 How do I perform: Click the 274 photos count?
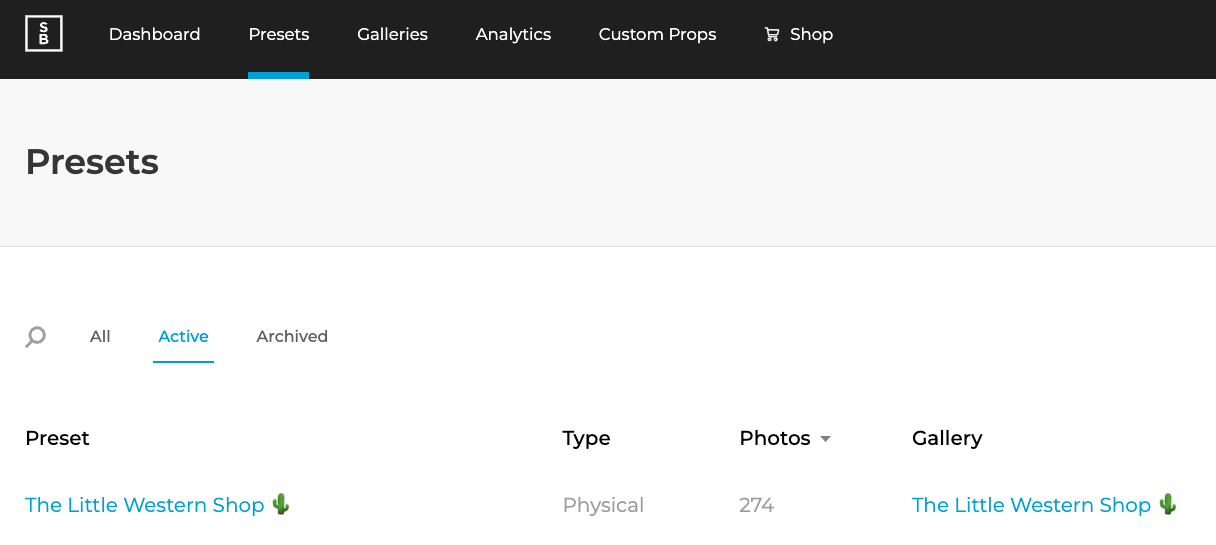pyautogui.click(x=757, y=505)
